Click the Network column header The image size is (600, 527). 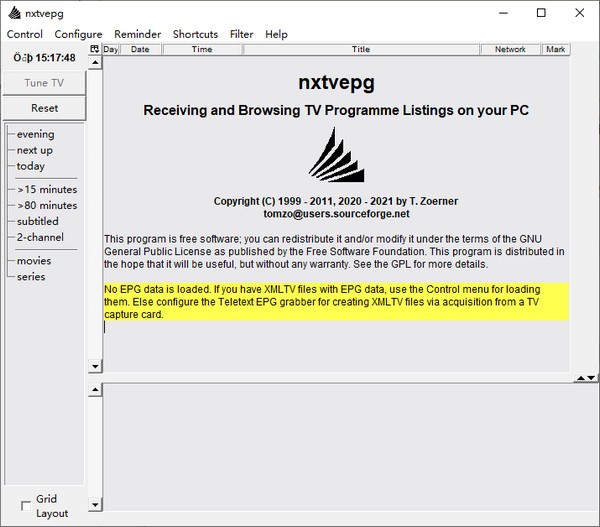510,49
